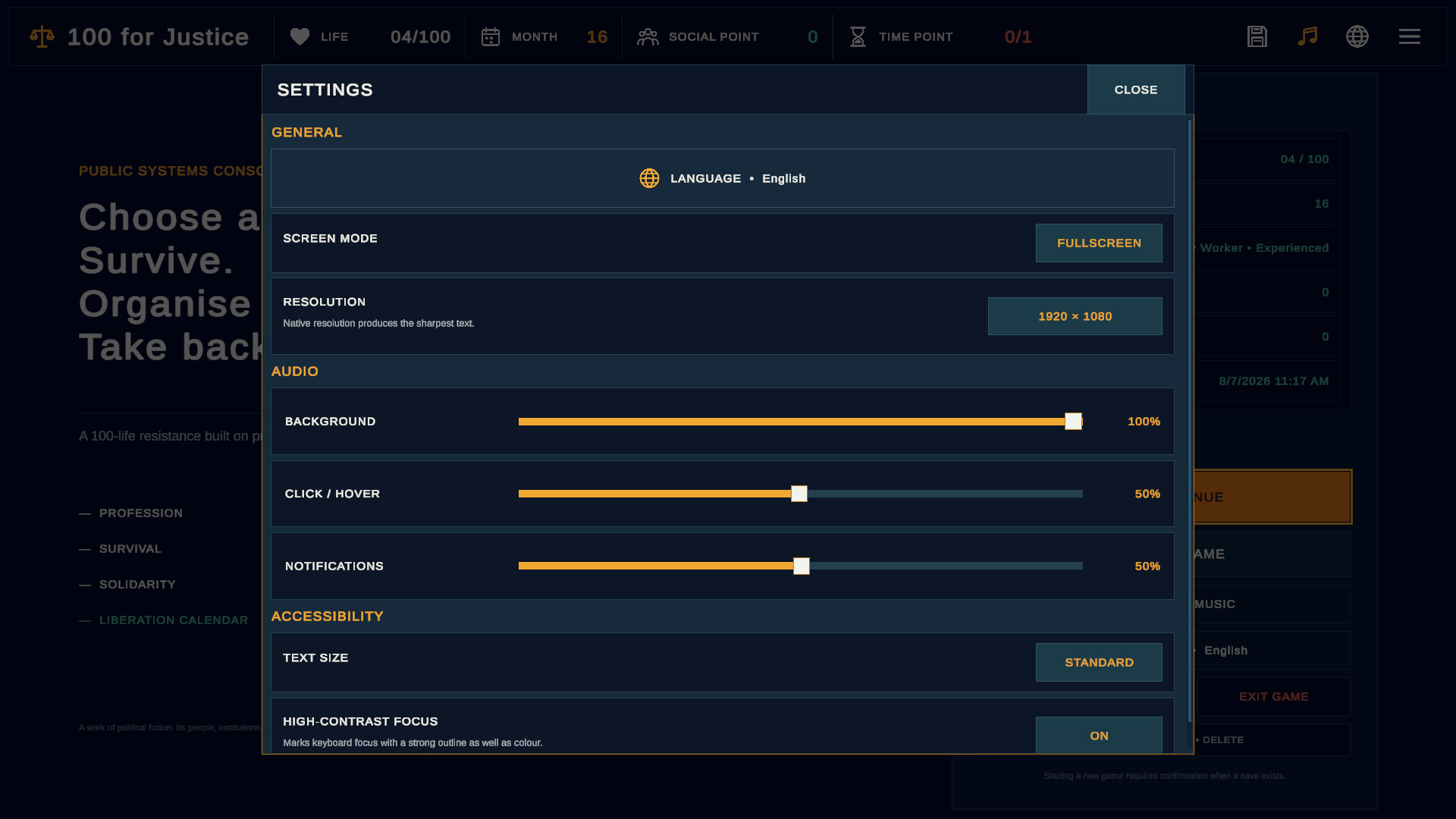The image size is (1456, 819).
Task: Open the save game floppy disk icon
Action: (1257, 36)
